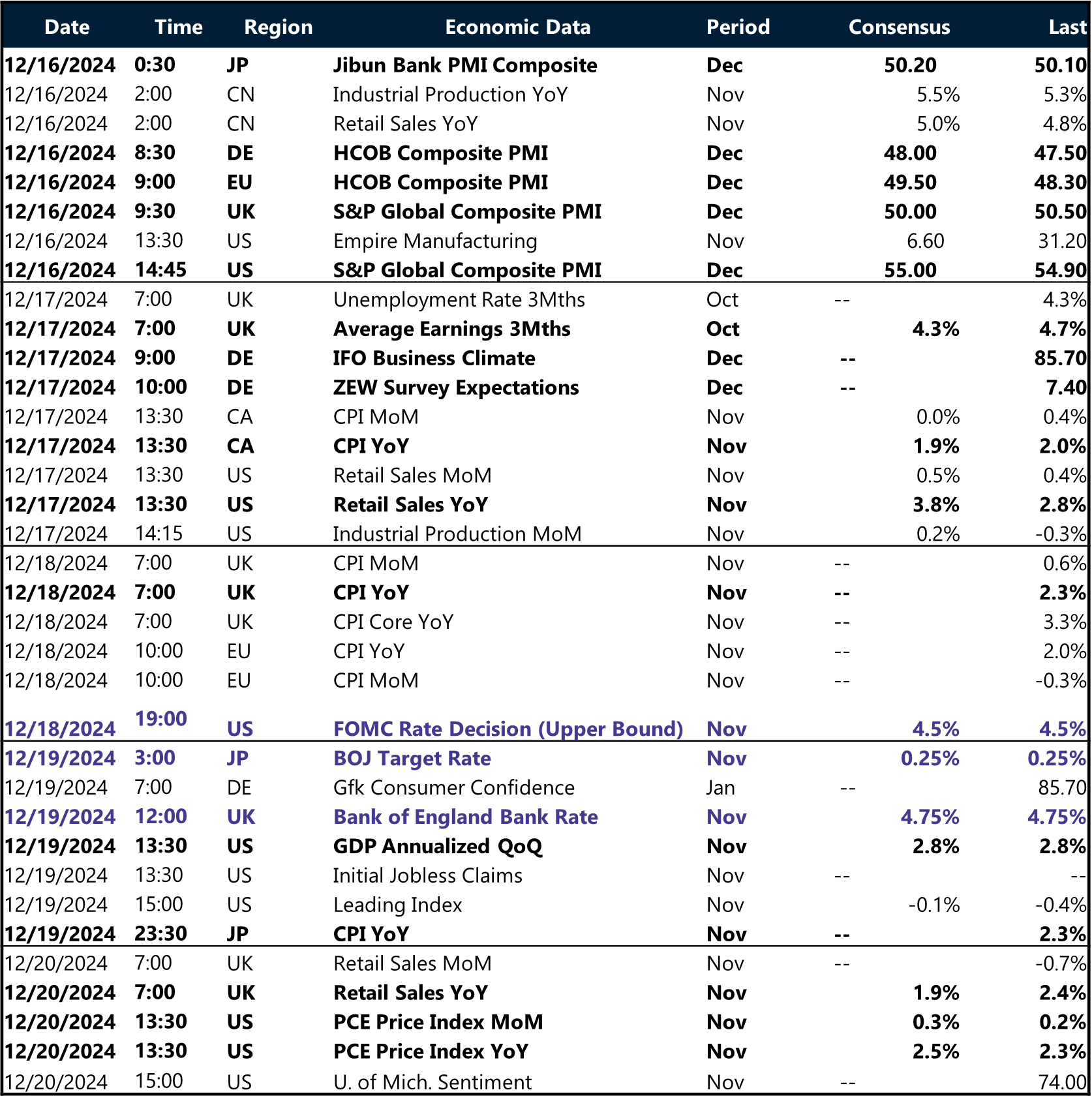1092x1107 pixels.
Task: Click last value 31.20 for Empire Manufacturing
Action: pyautogui.click(x=1062, y=241)
